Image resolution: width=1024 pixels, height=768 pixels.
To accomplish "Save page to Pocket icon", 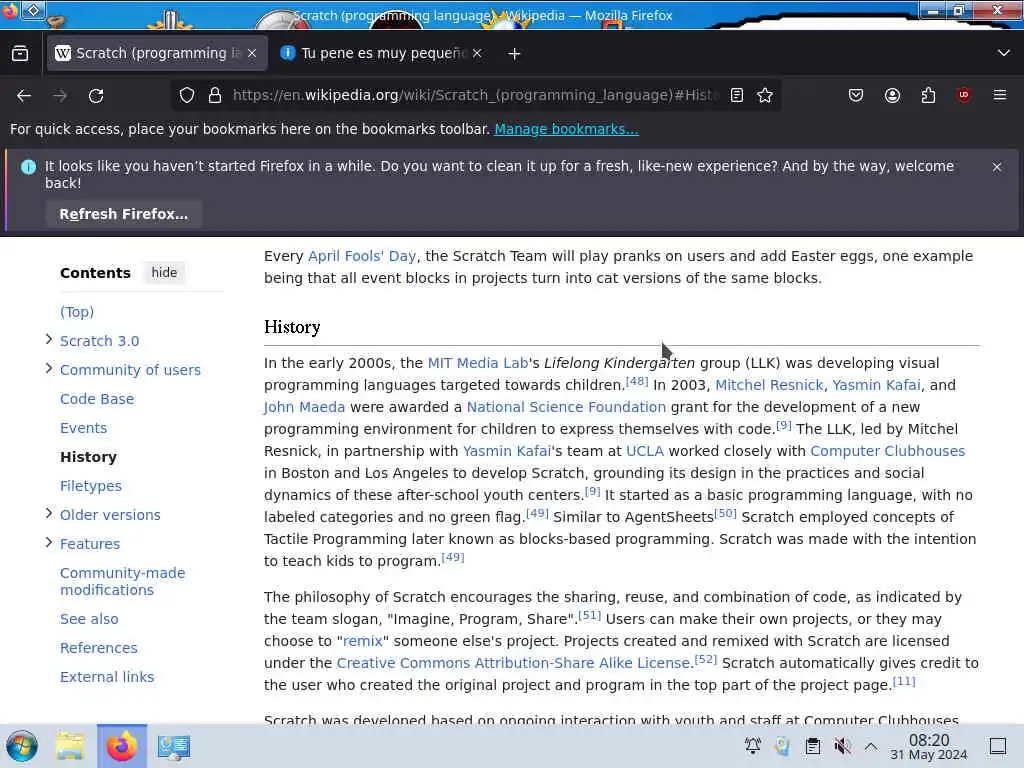I will point(856,95).
